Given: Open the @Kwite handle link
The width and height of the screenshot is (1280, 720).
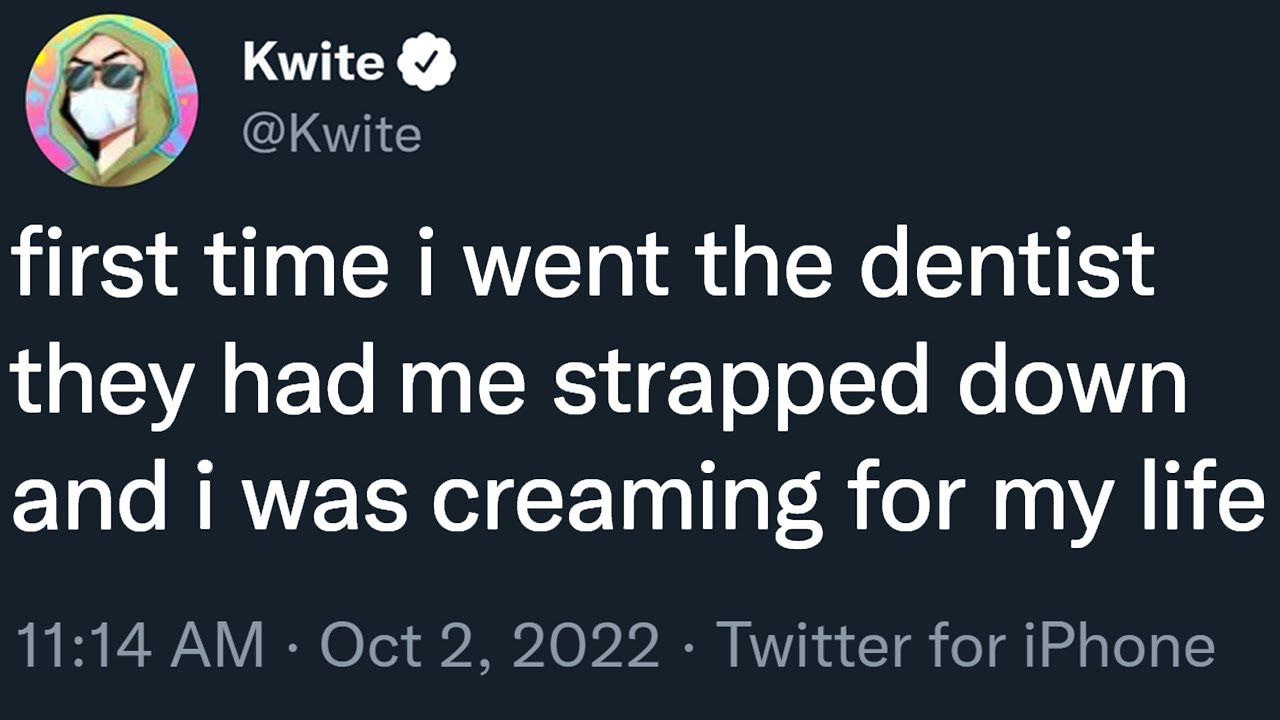Looking at the screenshot, I should [x=331, y=134].
